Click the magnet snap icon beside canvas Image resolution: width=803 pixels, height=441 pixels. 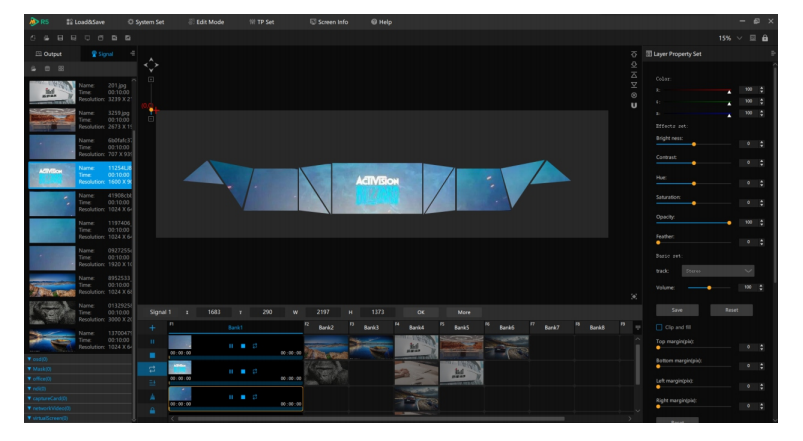[634, 106]
